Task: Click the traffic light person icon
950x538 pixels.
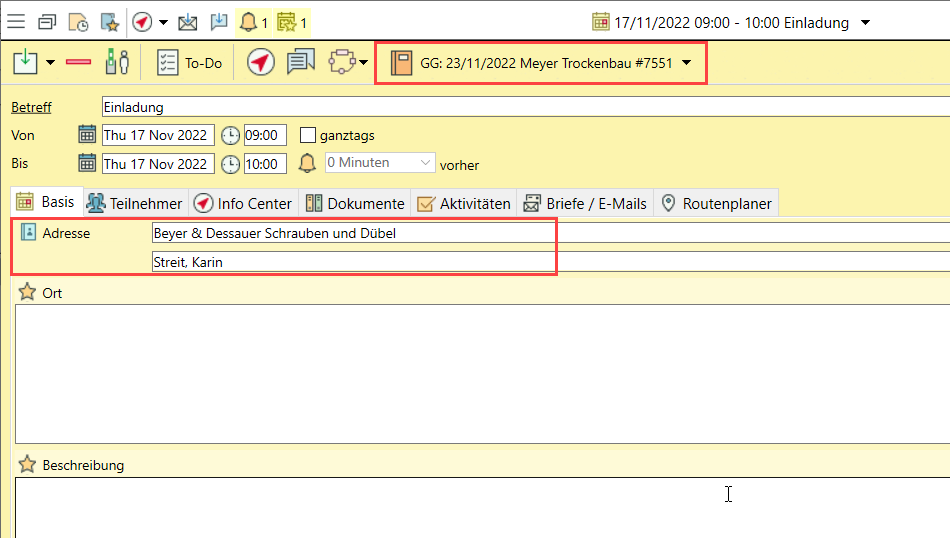Action: (x=117, y=63)
